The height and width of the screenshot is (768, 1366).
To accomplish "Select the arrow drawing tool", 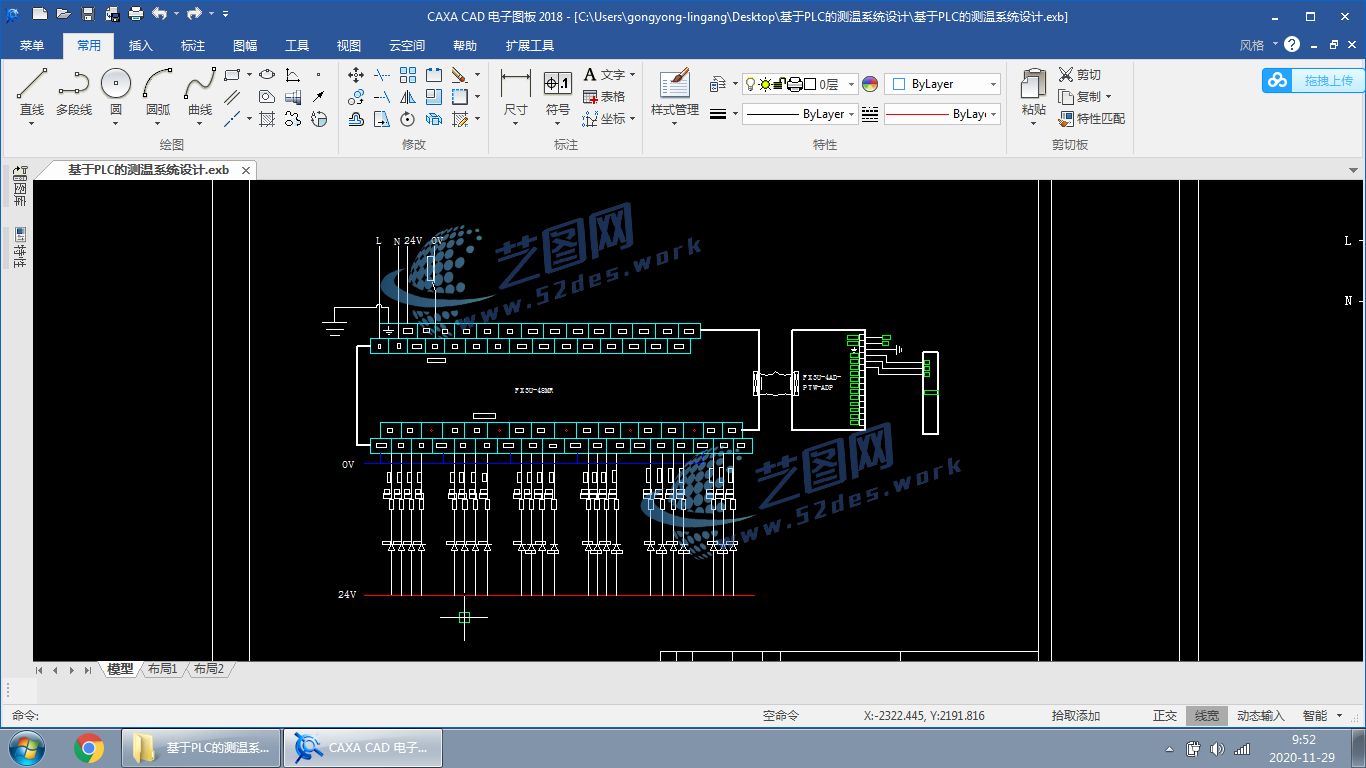I will pos(318,97).
